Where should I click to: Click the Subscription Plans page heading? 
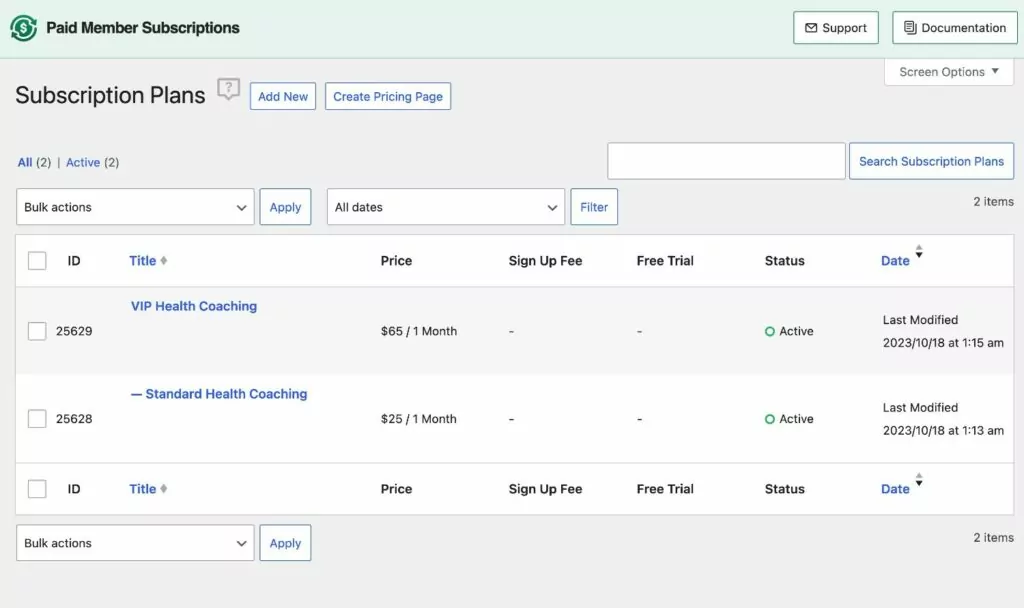pyautogui.click(x=110, y=95)
